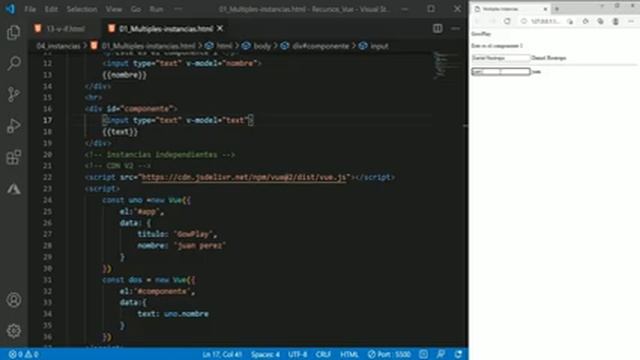Click the triangular extension icon below Extensions
Viewport: 640px width, 360px height.
pyautogui.click(x=13, y=189)
